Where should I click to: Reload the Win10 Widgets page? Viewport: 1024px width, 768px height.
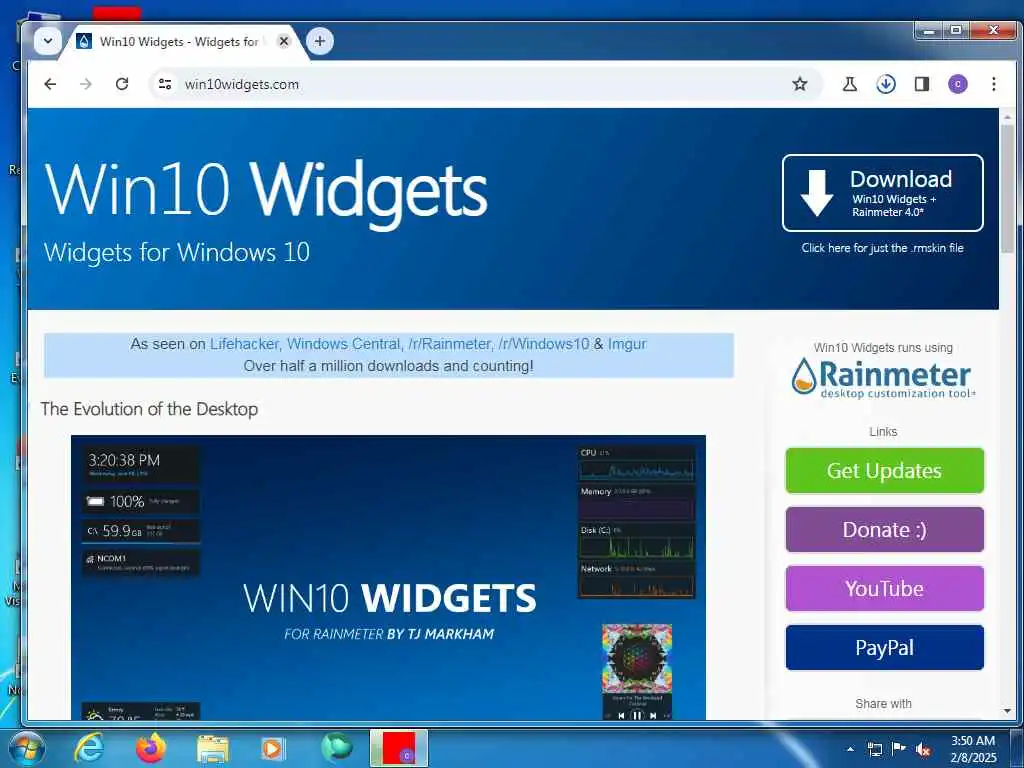click(121, 84)
